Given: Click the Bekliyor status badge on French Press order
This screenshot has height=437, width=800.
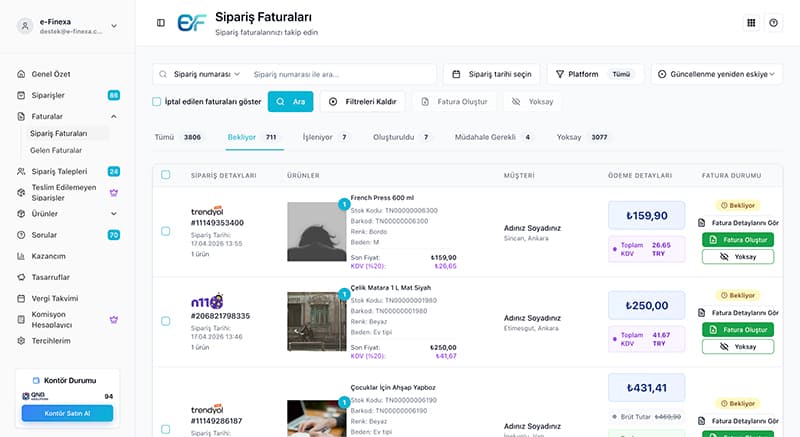Looking at the screenshot, I should coord(738,205).
